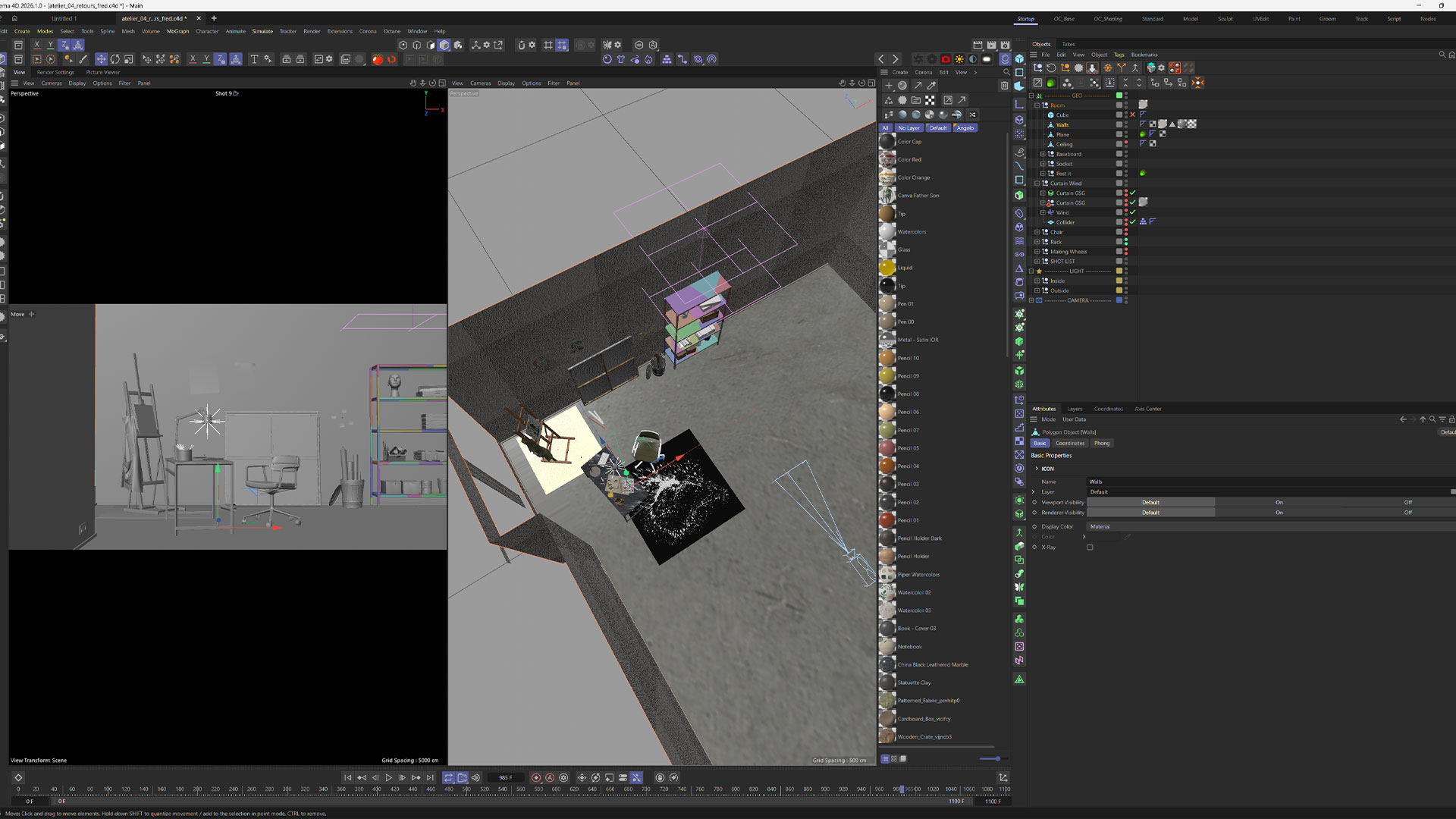
Task: Click Cube object icon in side palette
Action: click(1019, 58)
